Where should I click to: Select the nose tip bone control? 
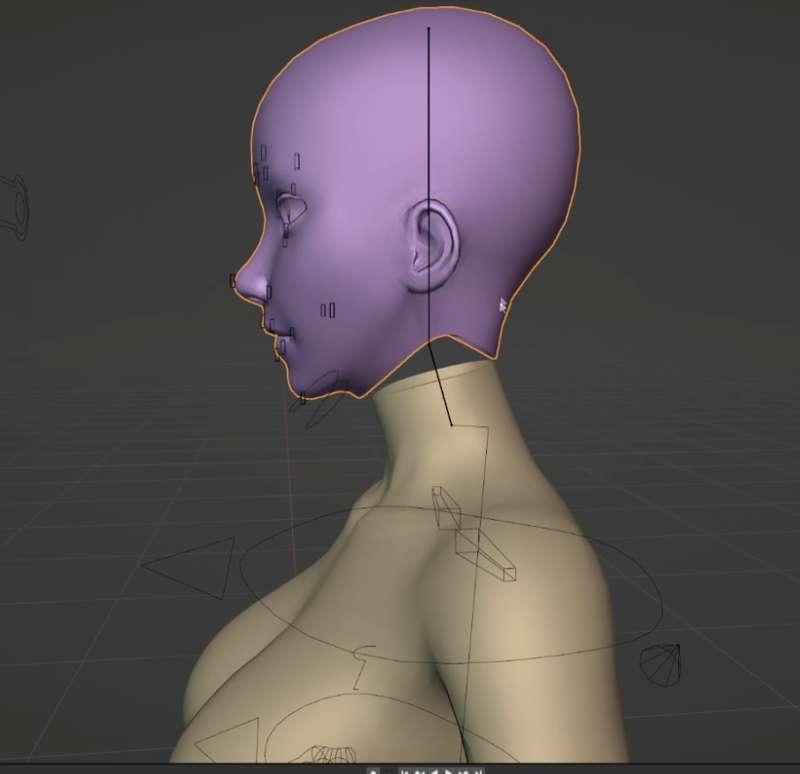click(233, 281)
